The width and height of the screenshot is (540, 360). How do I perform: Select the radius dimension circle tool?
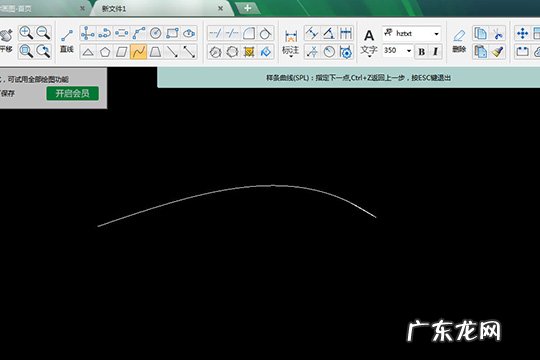click(329, 52)
